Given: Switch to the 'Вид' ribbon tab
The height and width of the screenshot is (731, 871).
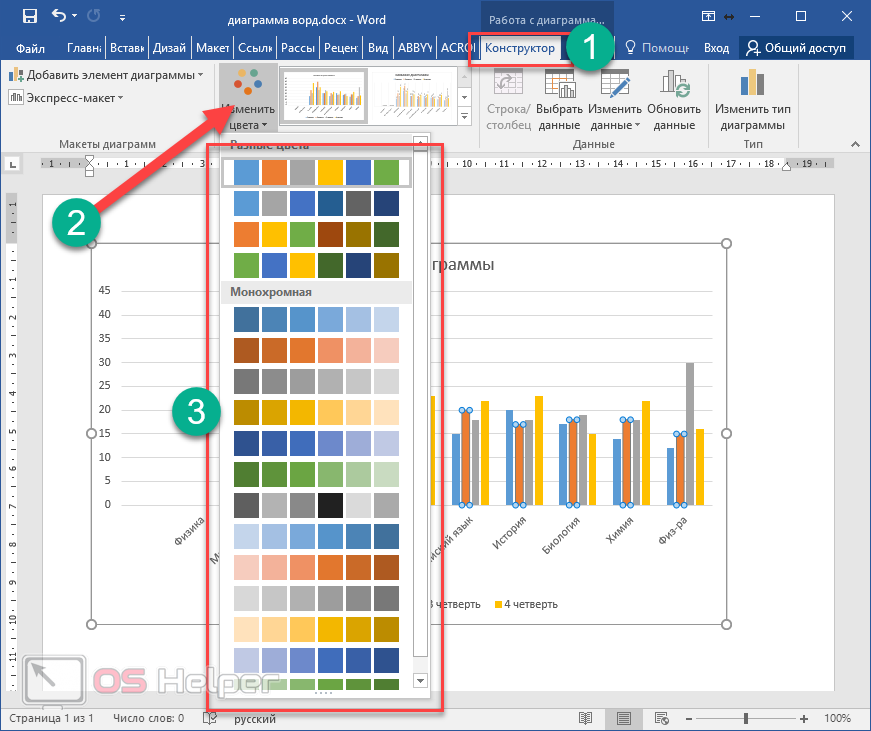Looking at the screenshot, I should pyautogui.click(x=378, y=48).
